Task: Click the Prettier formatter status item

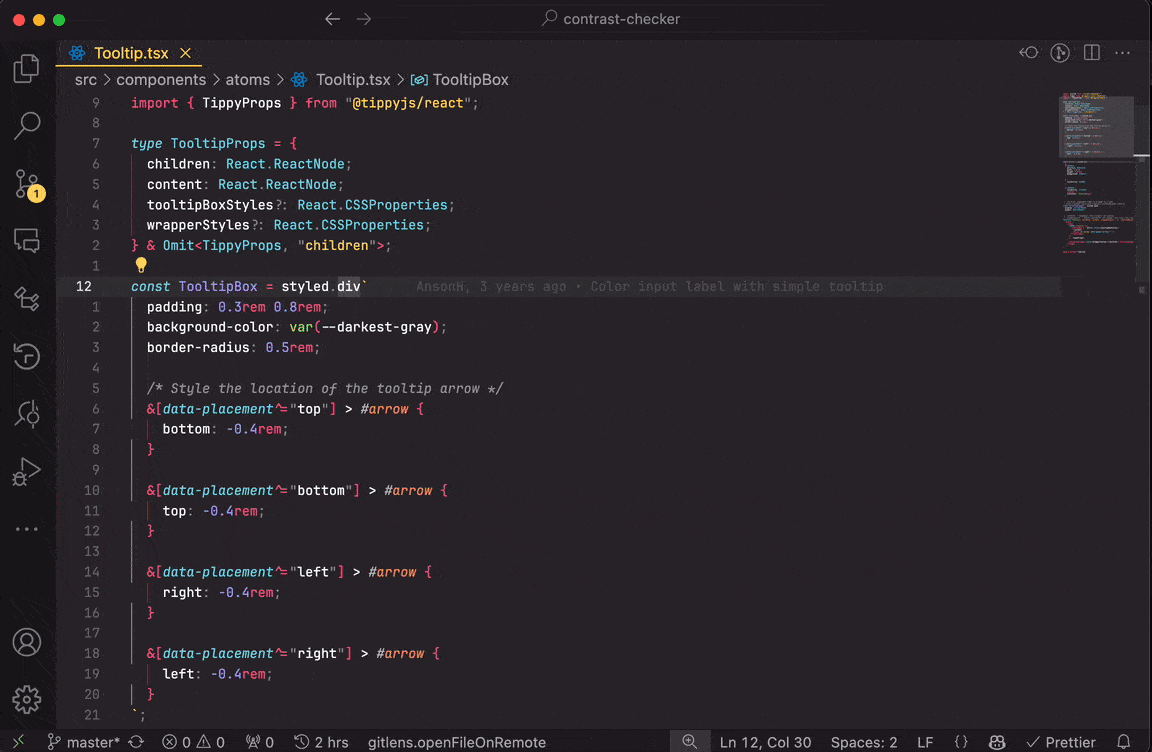Action: 1061,742
